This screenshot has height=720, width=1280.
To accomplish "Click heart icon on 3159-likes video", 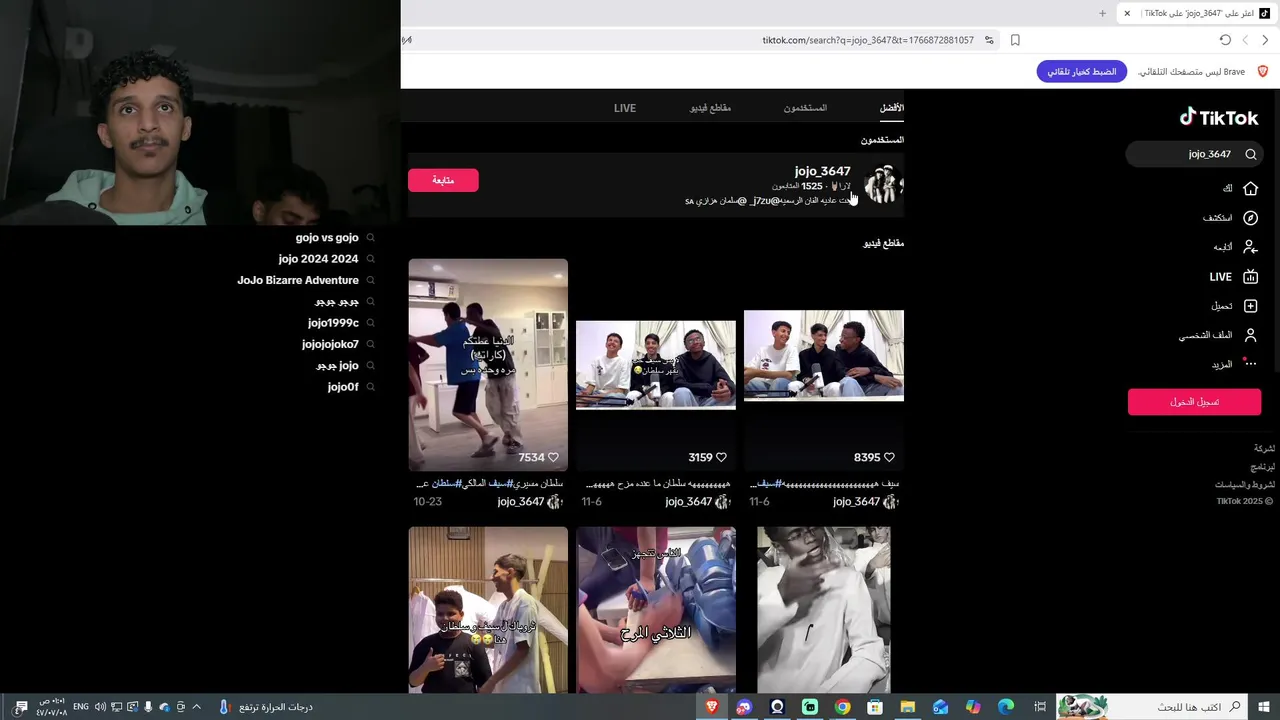I will 721,457.
